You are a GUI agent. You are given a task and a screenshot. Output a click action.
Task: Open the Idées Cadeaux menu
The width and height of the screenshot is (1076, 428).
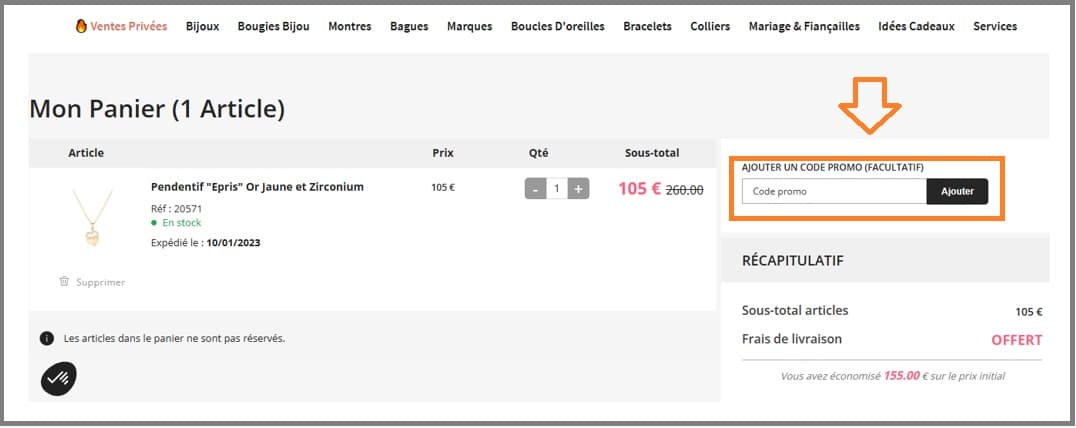click(916, 27)
